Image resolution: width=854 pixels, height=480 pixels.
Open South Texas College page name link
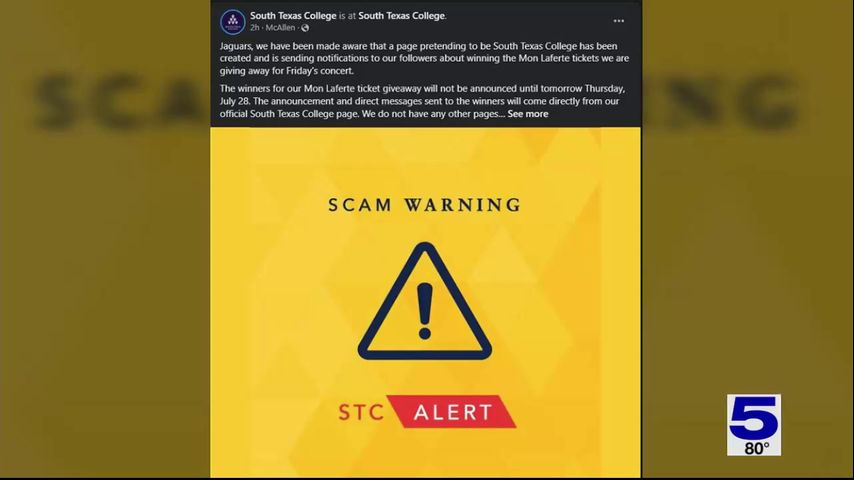pyautogui.click(x=293, y=16)
